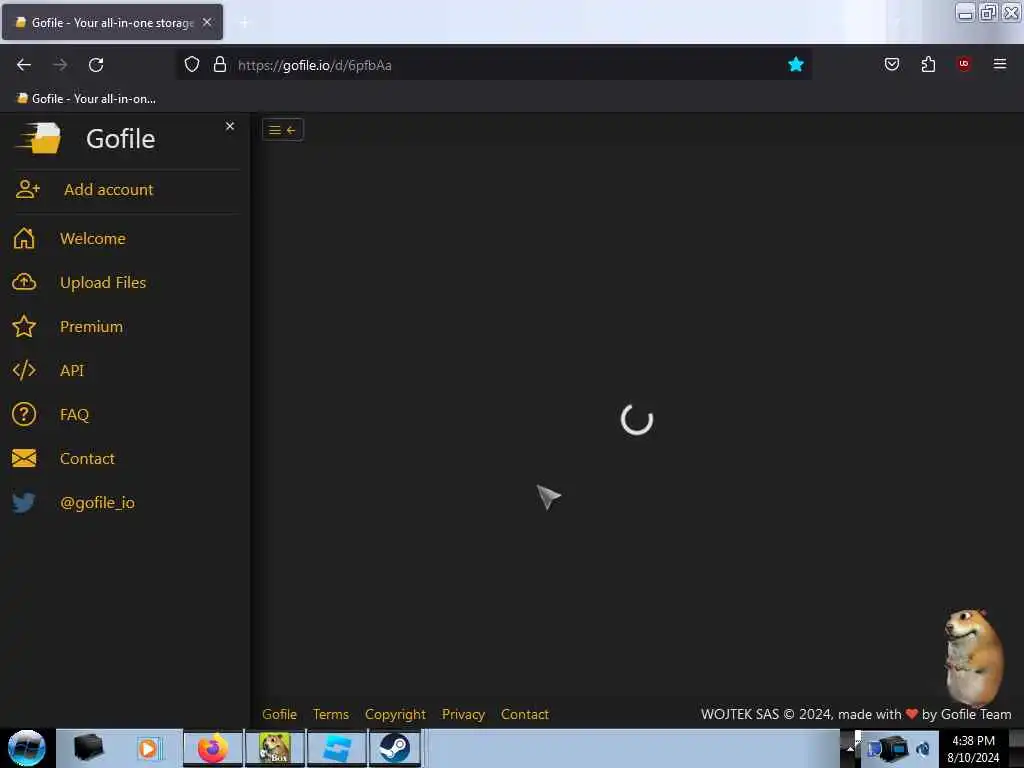Open the Premium page
The height and width of the screenshot is (768, 1024).
click(91, 326)
